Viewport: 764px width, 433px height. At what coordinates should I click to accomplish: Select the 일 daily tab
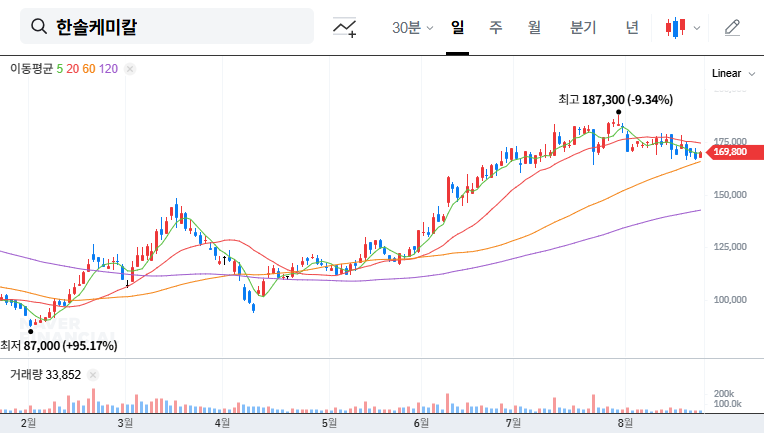tap(458, 27)
